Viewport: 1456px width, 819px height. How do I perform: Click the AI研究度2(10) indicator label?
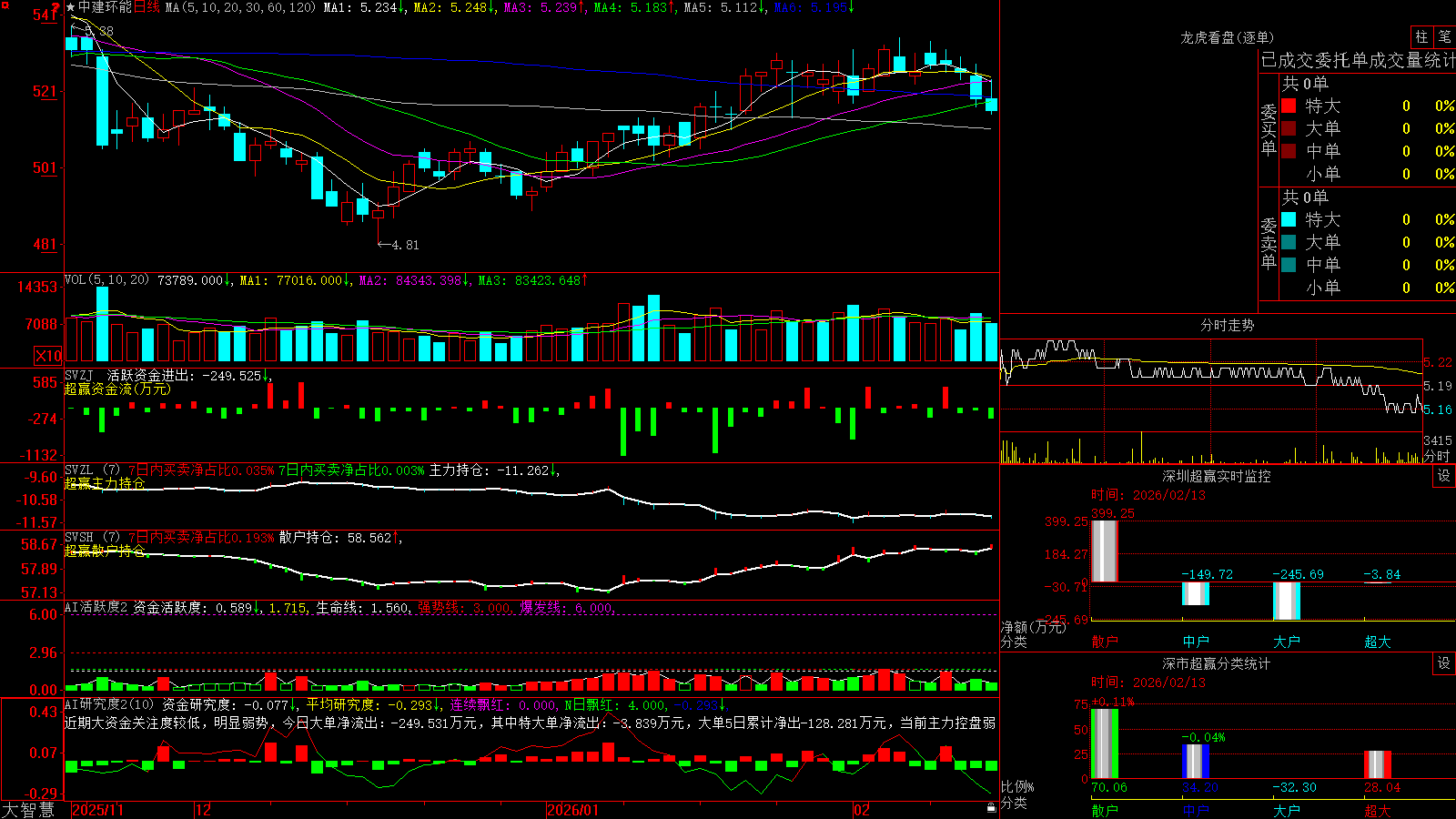109,704
